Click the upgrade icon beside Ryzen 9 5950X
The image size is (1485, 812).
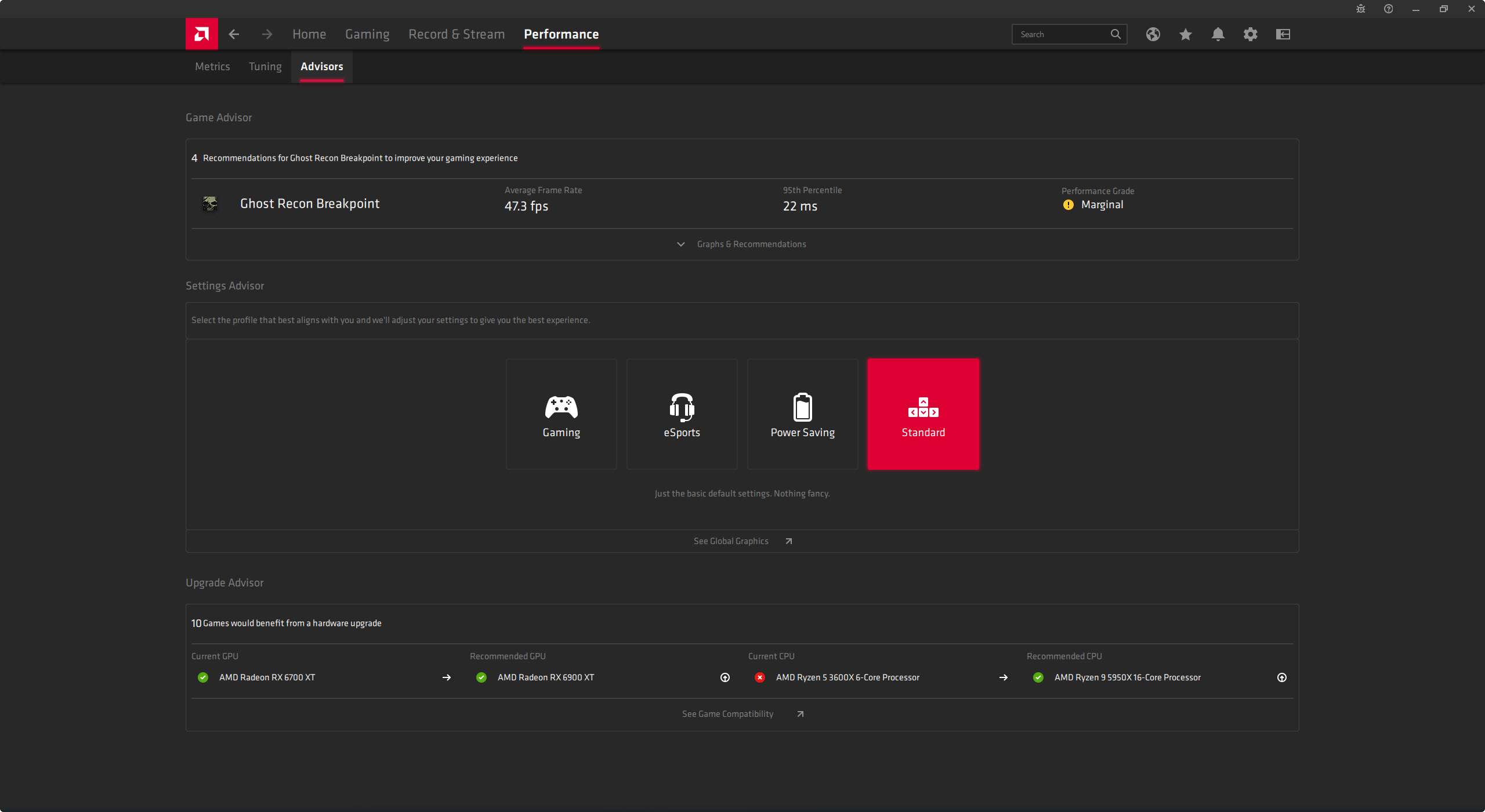1282,677
